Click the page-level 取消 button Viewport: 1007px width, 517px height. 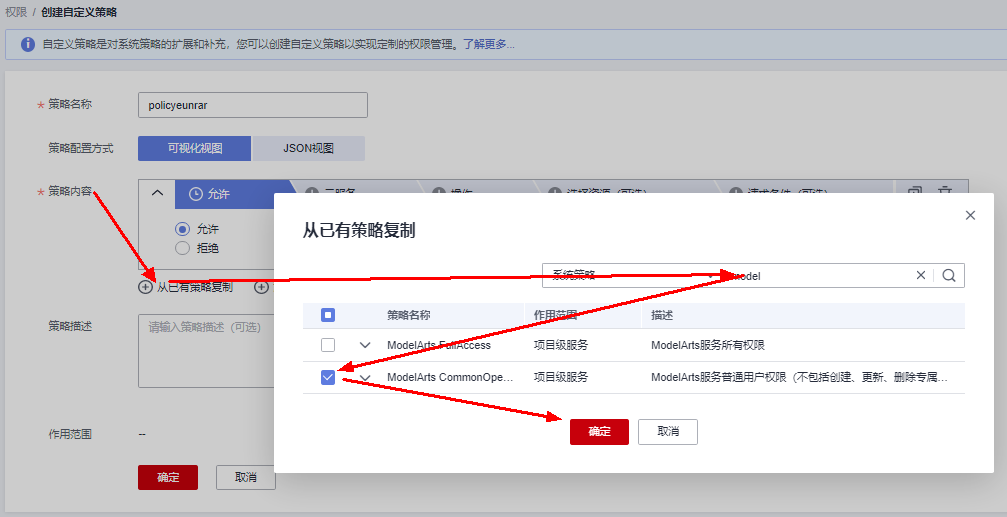246,478
